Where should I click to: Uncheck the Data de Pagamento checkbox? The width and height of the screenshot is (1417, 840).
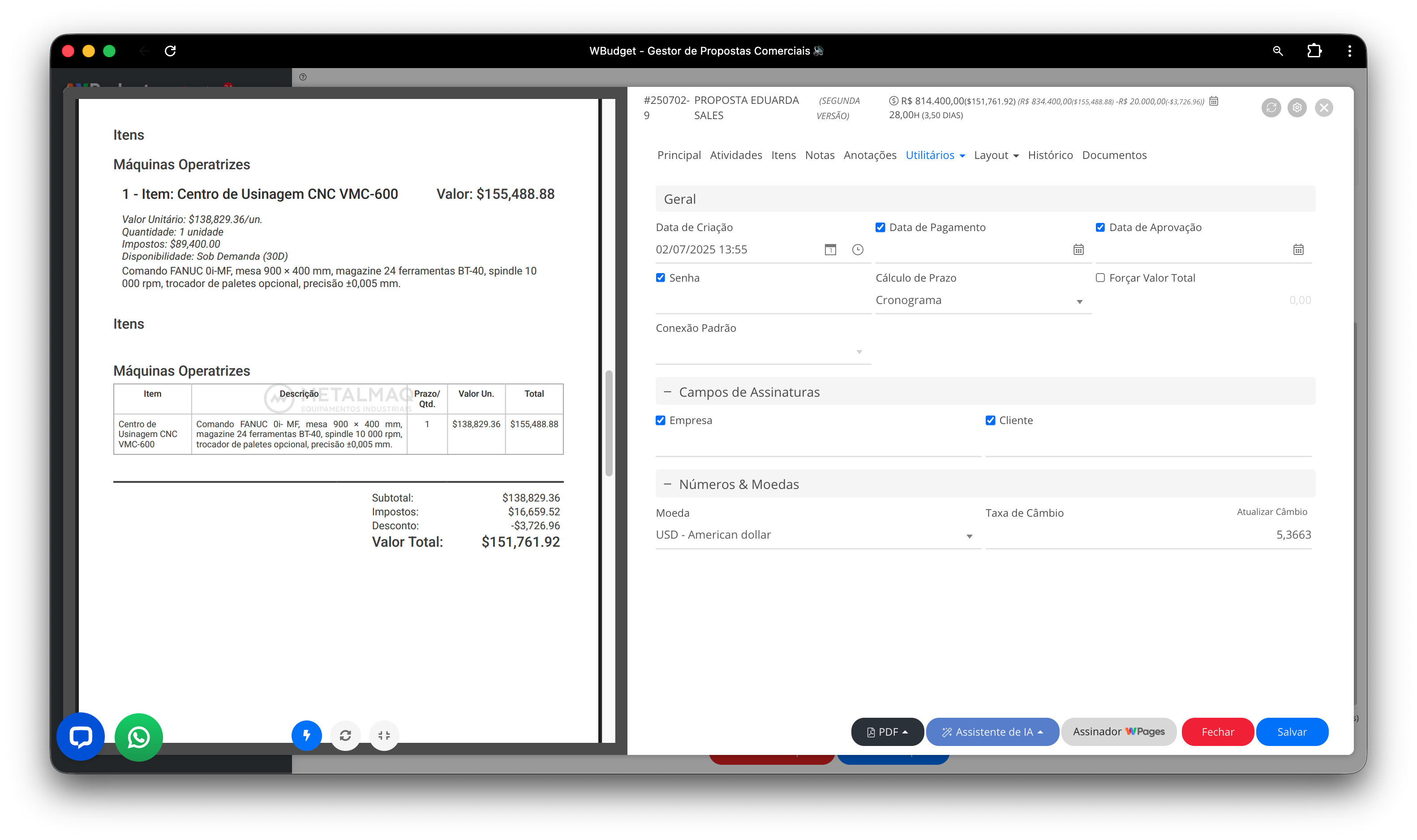point(880,227)
